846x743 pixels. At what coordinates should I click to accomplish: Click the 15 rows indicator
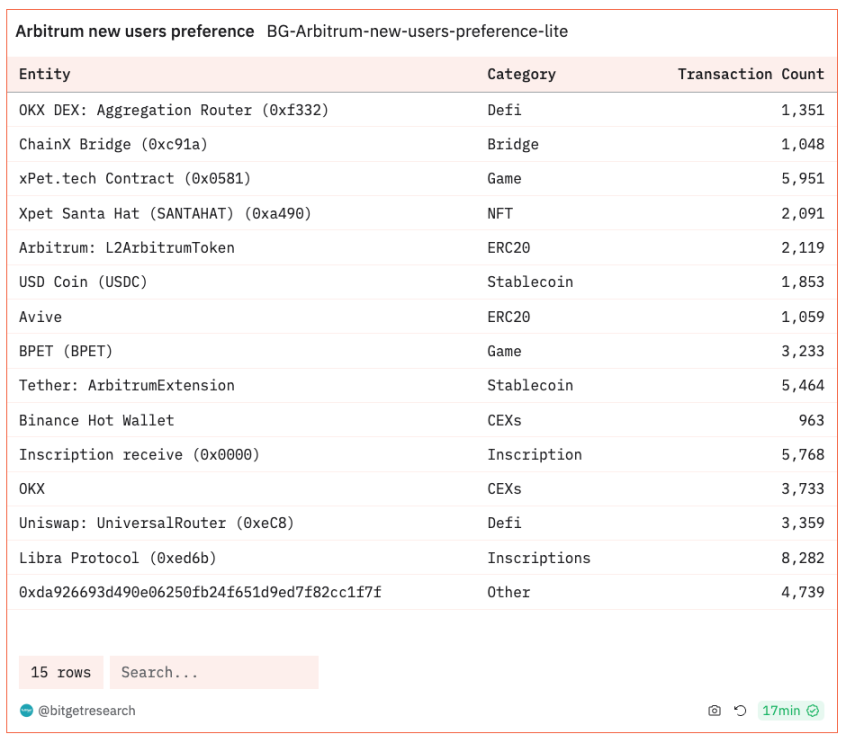(x=61, y=672)
